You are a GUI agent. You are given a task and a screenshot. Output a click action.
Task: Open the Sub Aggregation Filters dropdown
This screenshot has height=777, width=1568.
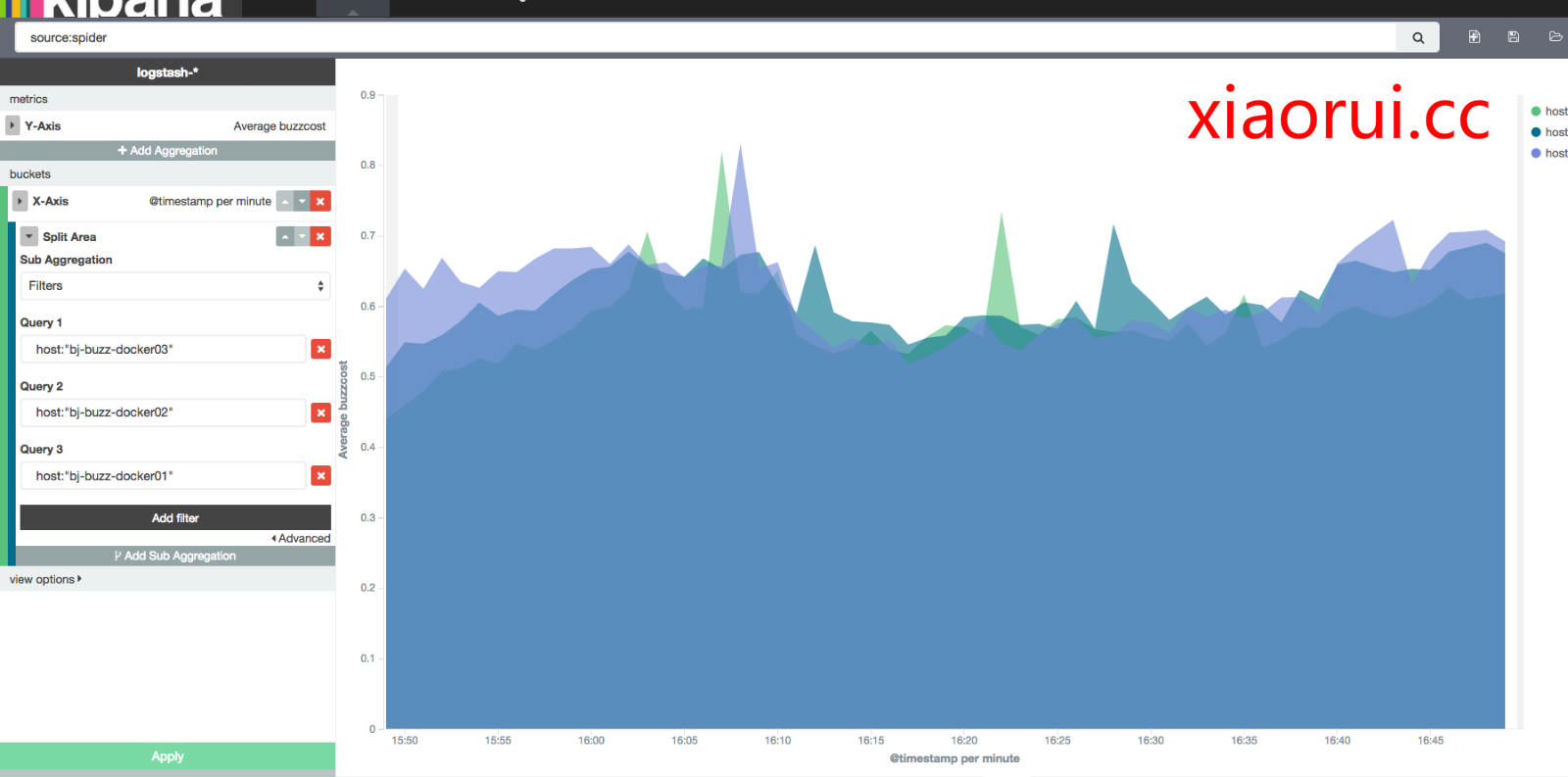[x=175, y=286]
